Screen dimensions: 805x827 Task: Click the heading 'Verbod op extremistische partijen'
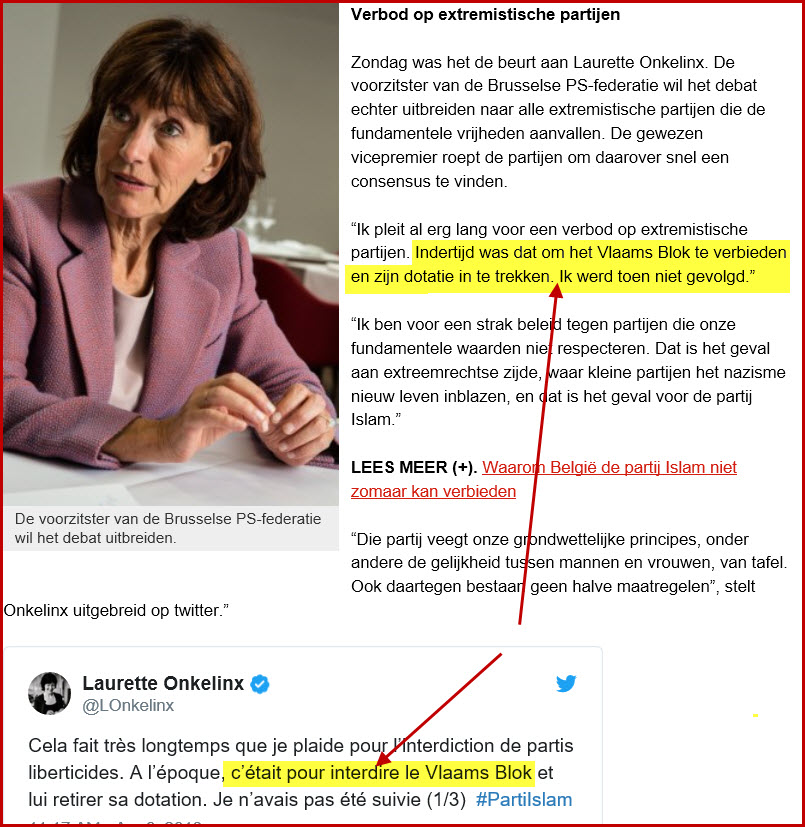click(x=485, y=15)
